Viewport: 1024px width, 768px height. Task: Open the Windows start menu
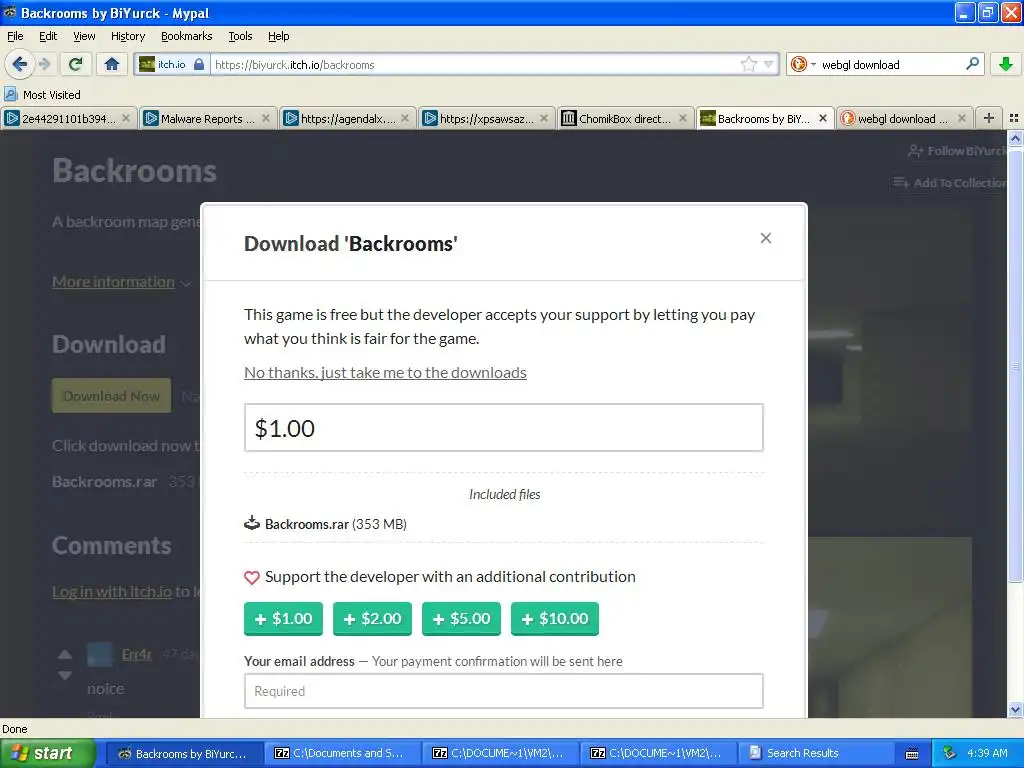coord(48,753)
